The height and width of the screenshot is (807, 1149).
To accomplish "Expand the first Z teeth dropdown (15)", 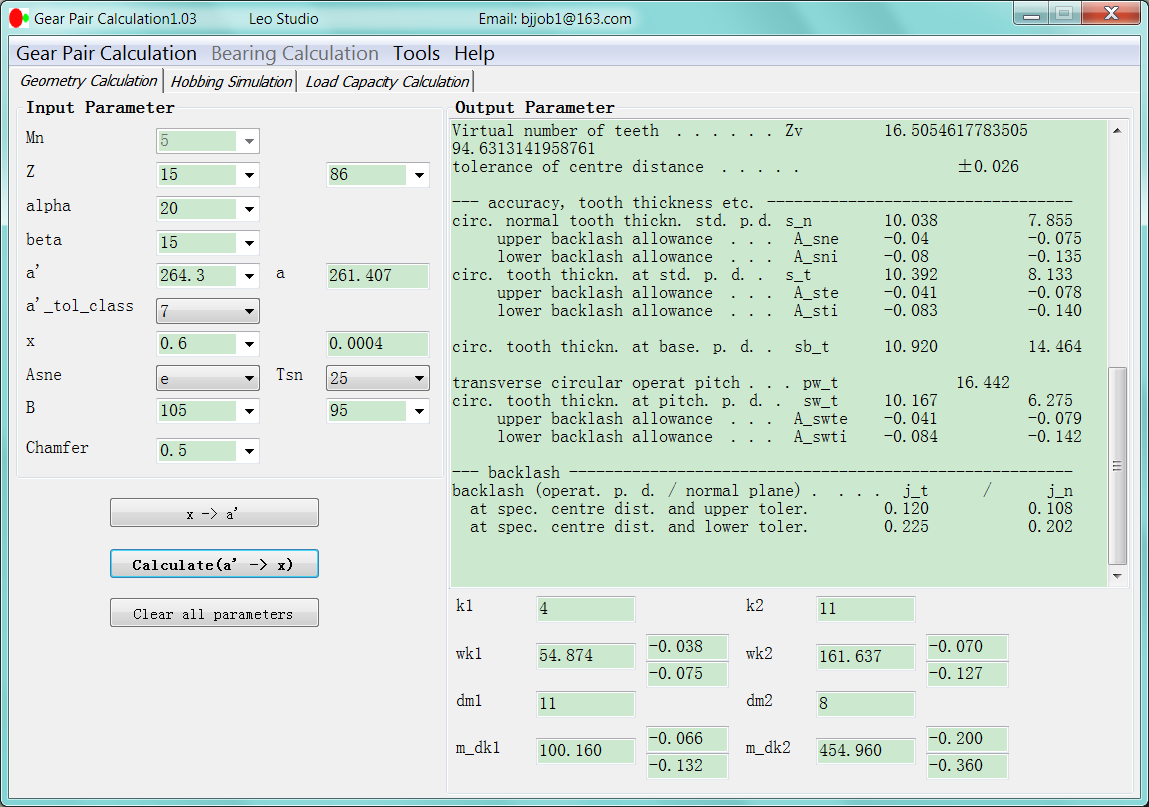I will (249, 174).
